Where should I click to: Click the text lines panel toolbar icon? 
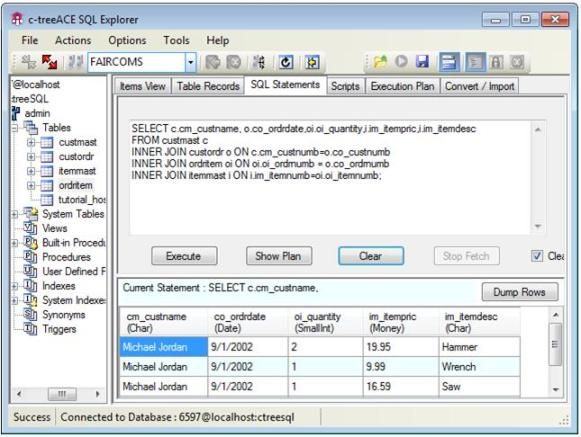pyautogui.click(x=475, y=62)
